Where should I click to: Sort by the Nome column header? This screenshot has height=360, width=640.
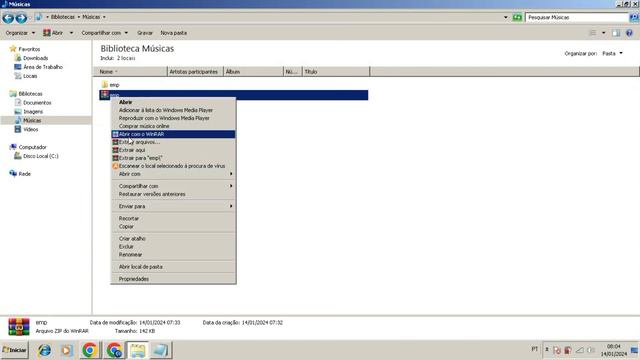[x=130, y=71]
